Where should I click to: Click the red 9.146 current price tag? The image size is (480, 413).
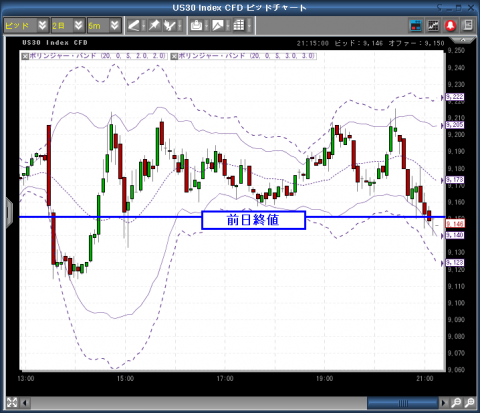[x=455, y=224]
